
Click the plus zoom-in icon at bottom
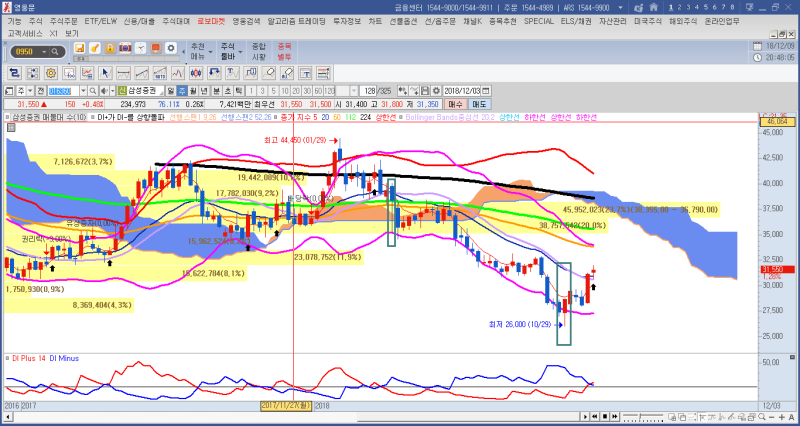pyautogui.click(x=783, y=417)
